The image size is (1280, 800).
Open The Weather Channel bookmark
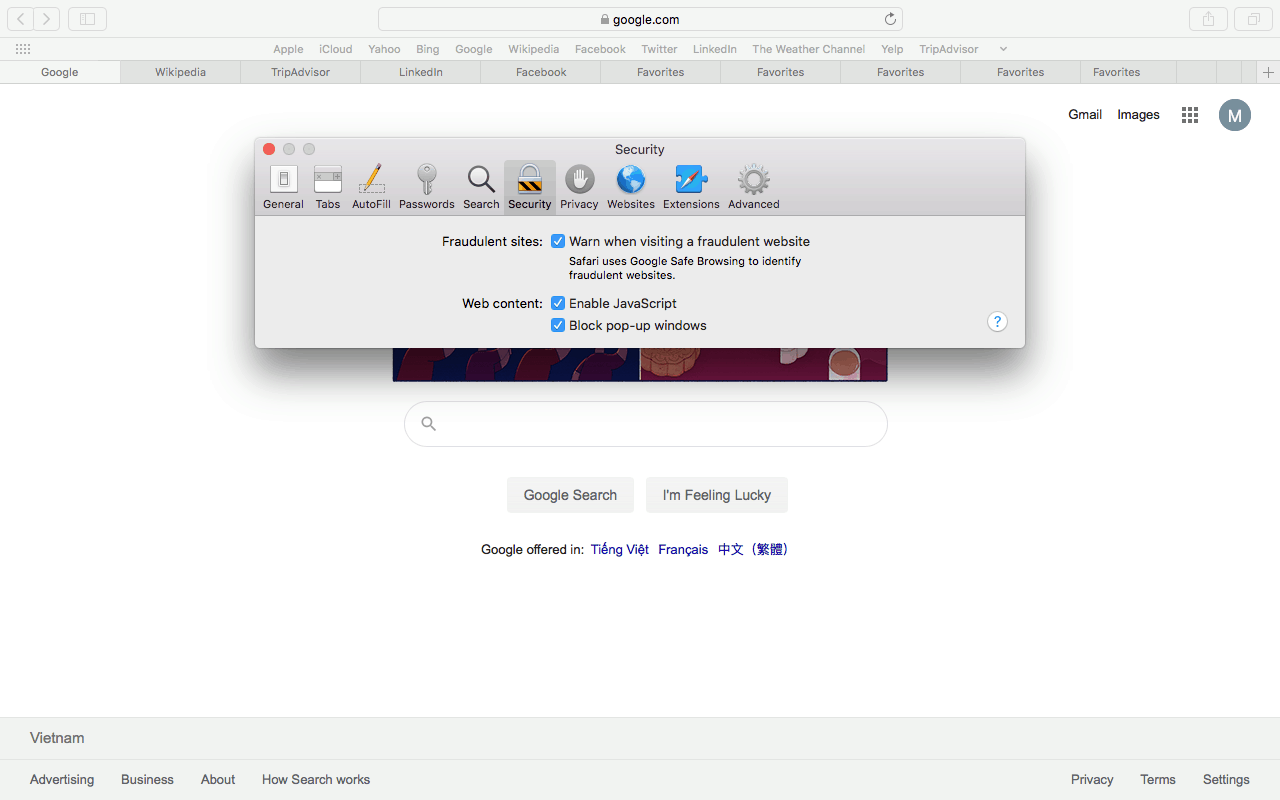(x=809, y=49)
